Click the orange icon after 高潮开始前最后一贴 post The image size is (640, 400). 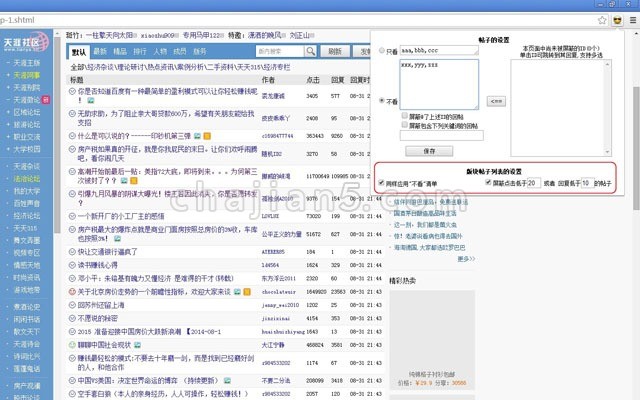click(x=133, y=180)
